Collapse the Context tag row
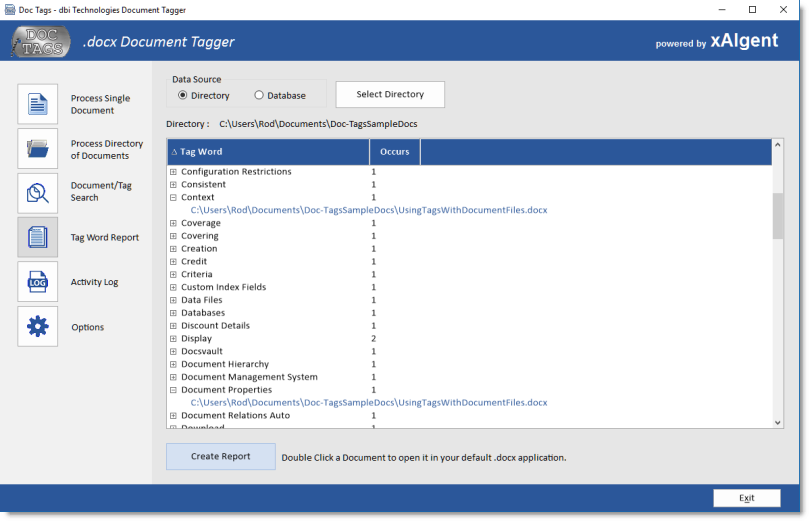The width and height of the screenshot is (809, 521). (173, 198)
